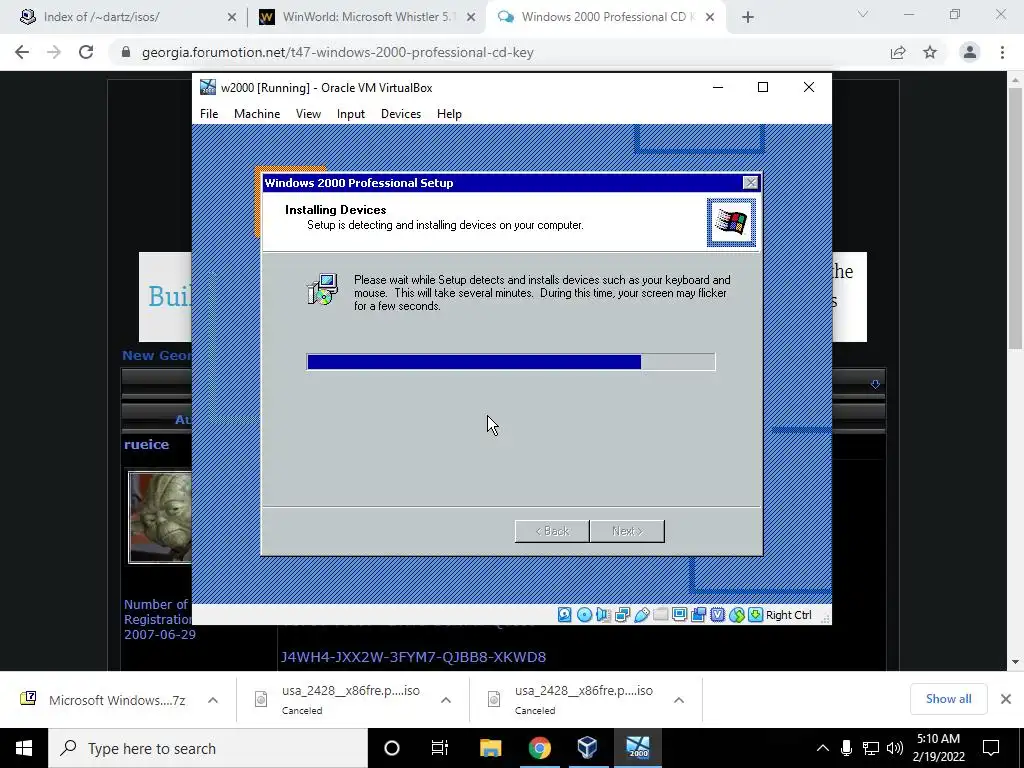
Task: Close the Index of /~dartz/isos/ tab
Action: pyautogui.click(x=231, y=17)
